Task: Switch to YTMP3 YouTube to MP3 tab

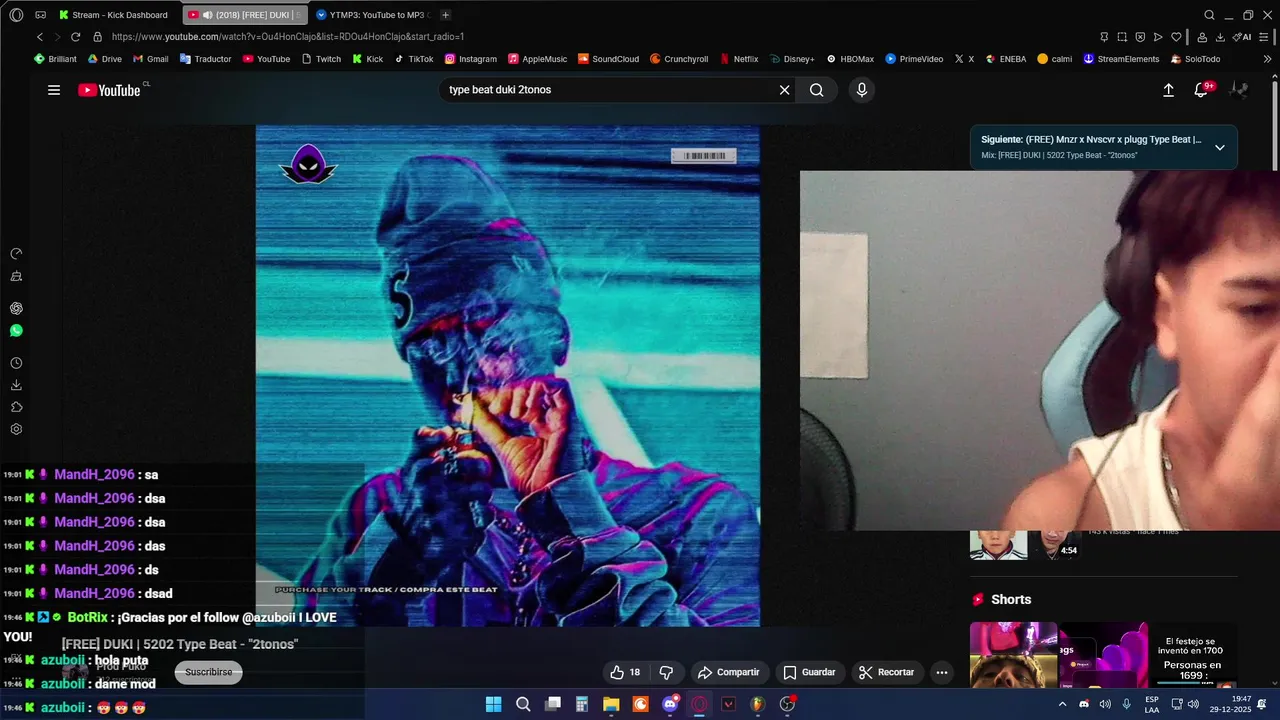Action: 373,15
